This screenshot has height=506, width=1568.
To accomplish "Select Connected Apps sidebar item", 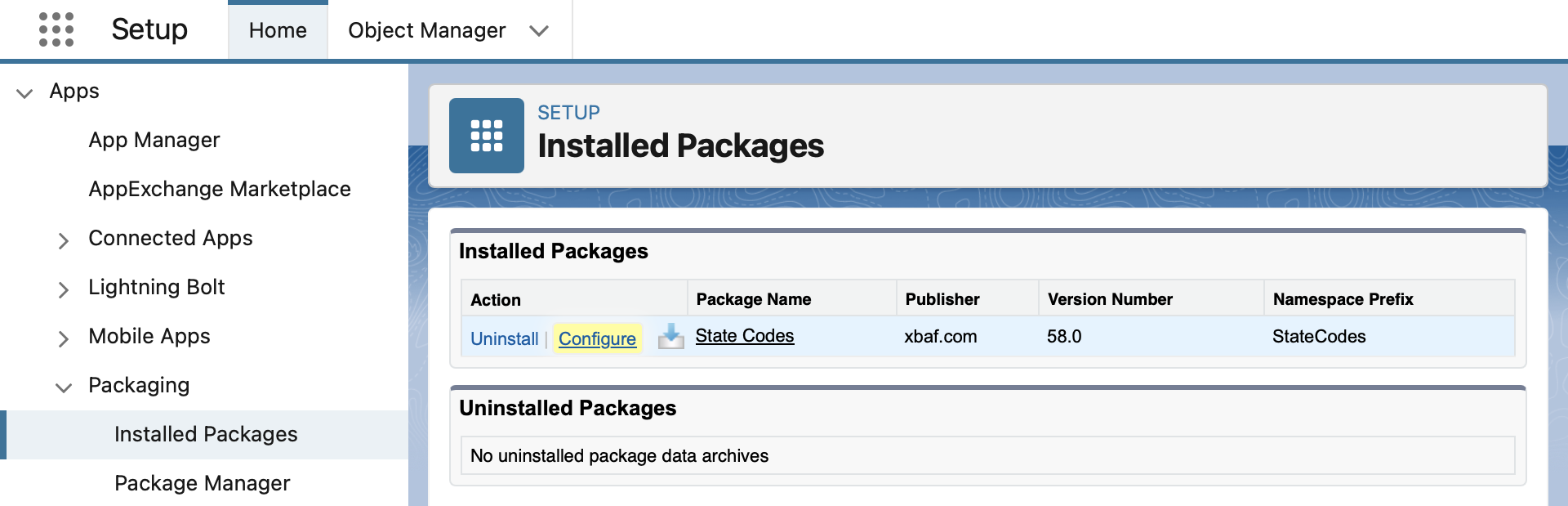I will click(171, 238).
